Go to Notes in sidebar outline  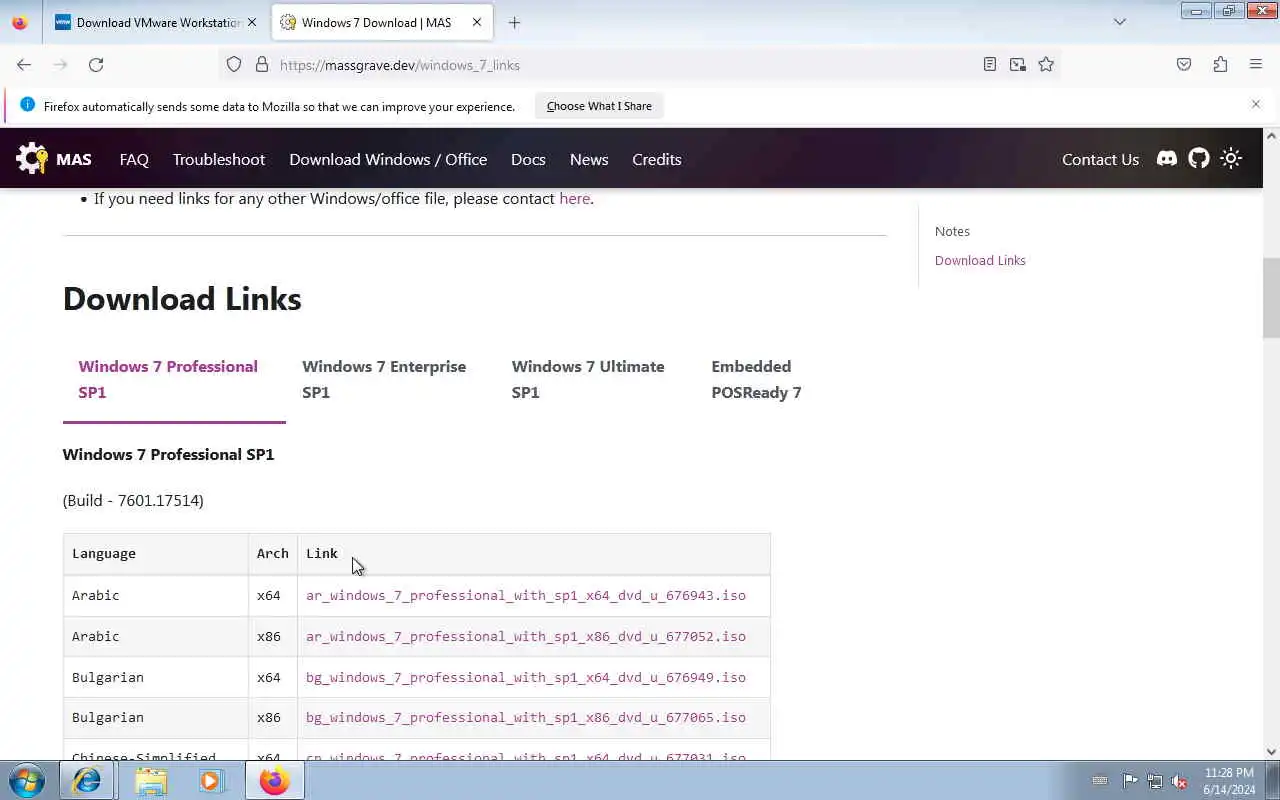point(952,231)
